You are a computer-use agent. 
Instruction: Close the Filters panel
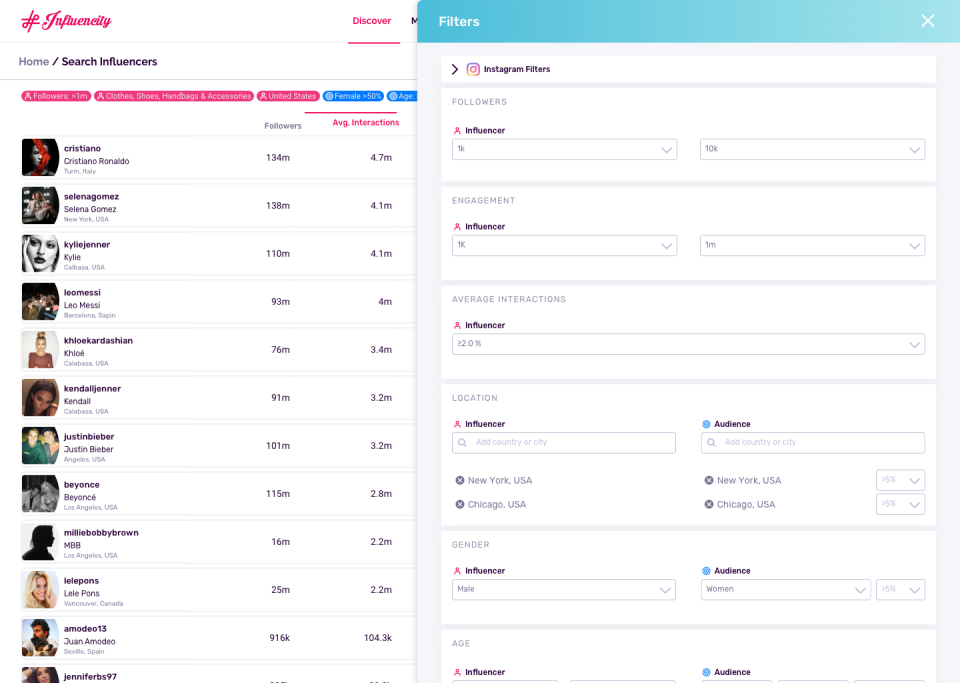(x=928, y=20)
